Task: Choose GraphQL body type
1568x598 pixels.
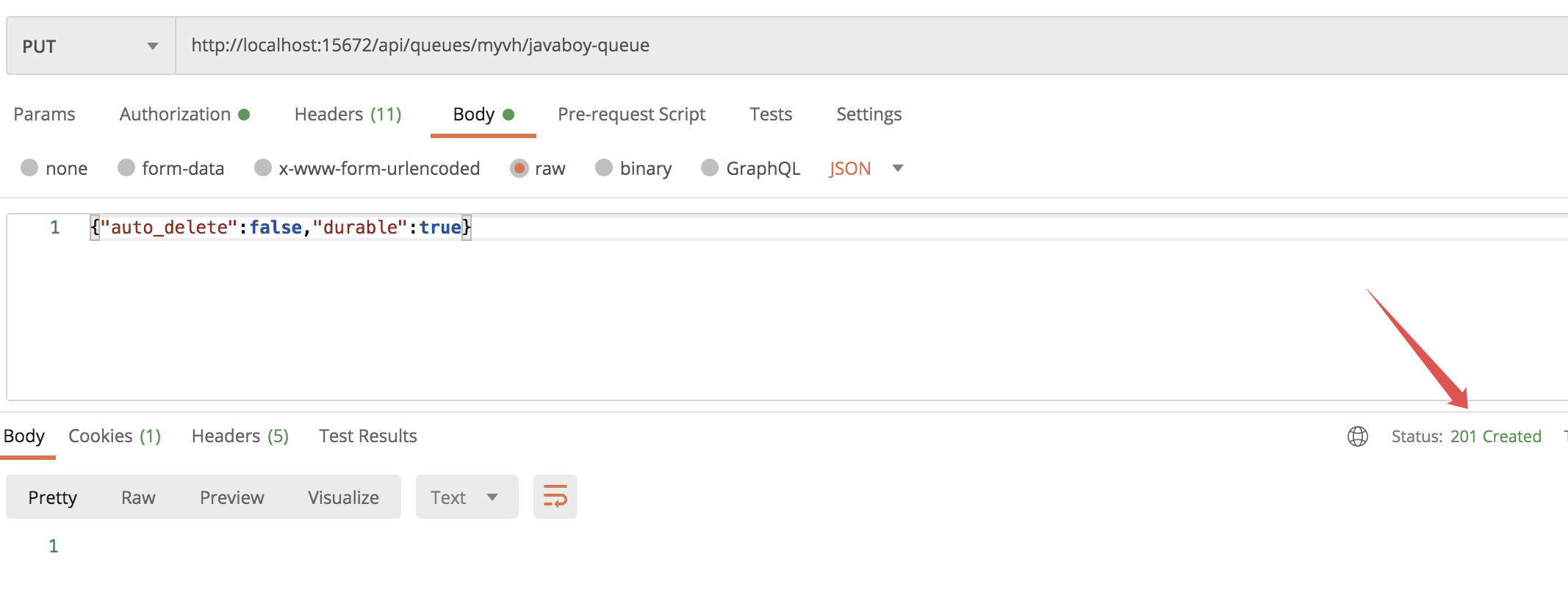Action: [x=710, y=168]
